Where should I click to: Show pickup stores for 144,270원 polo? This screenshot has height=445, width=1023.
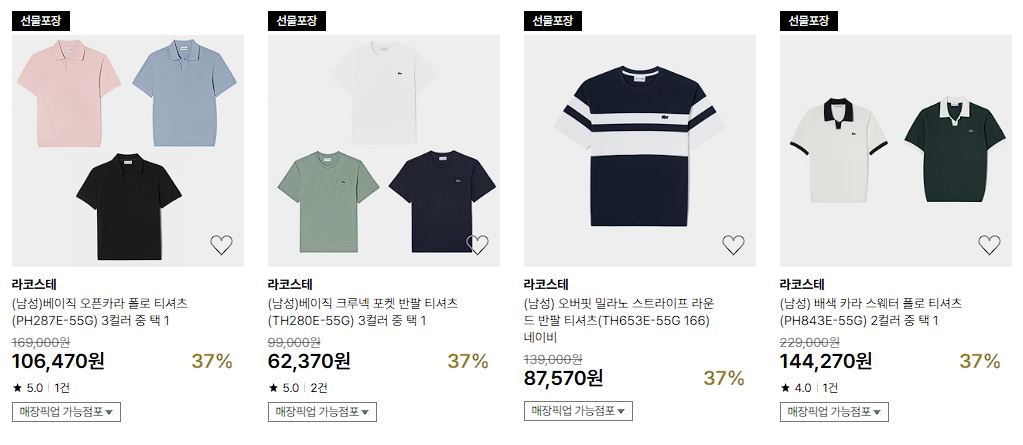pyautogui.click(x=834, y=412)
